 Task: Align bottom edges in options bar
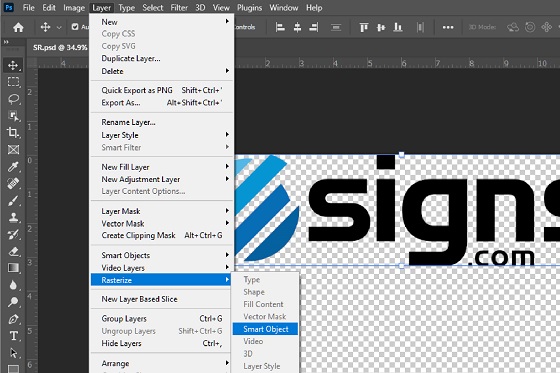398,27
